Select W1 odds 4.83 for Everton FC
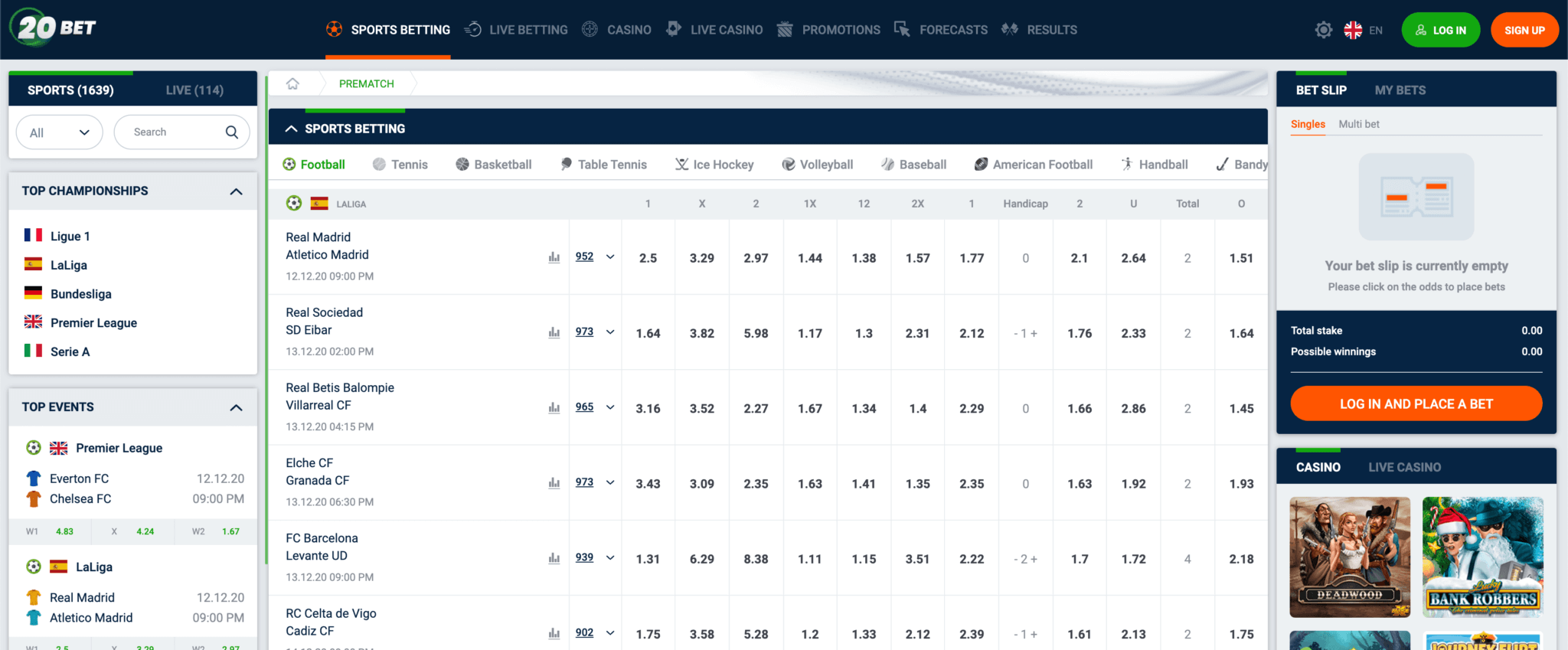1568x650 pixels. [x=64, y=531]
